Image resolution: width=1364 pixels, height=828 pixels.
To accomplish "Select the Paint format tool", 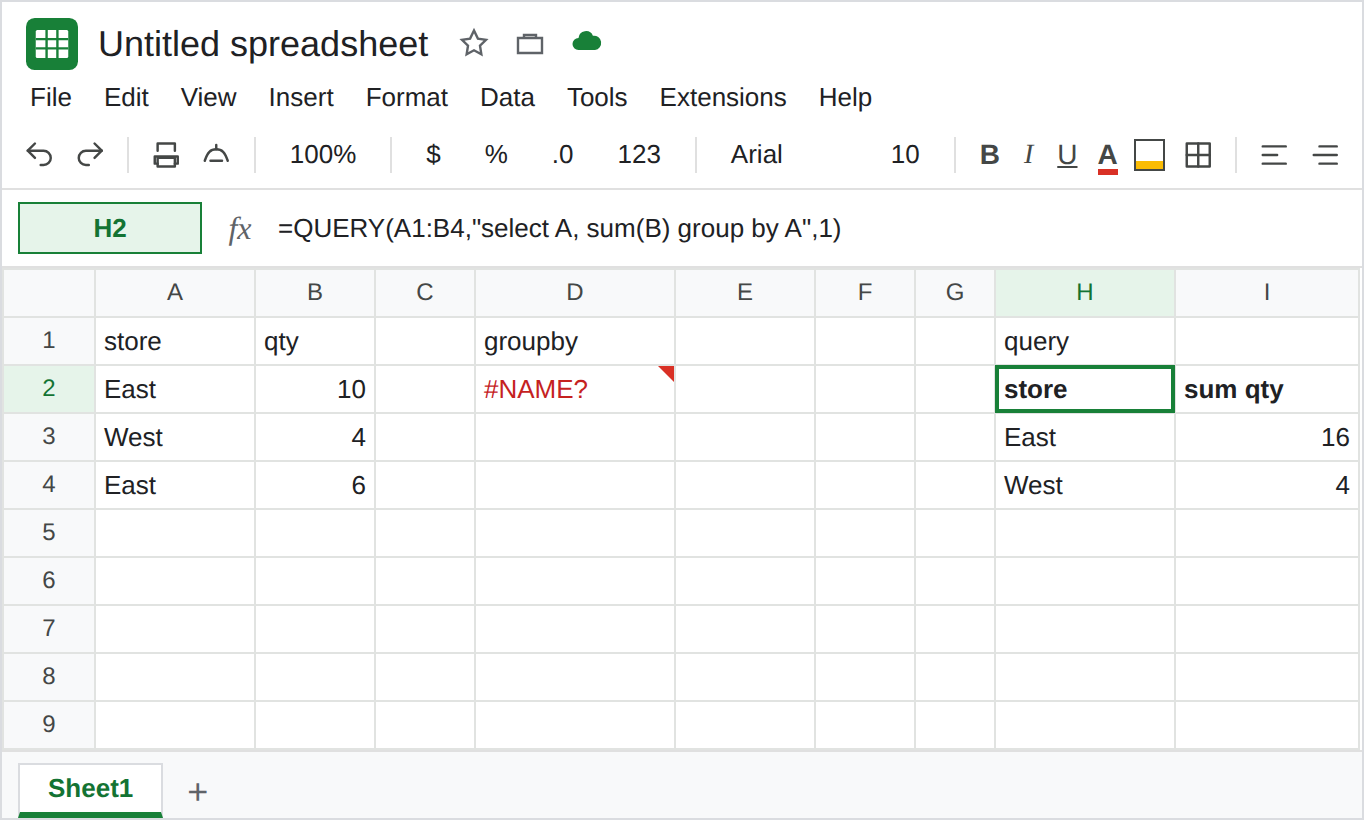I will [217, 155].
